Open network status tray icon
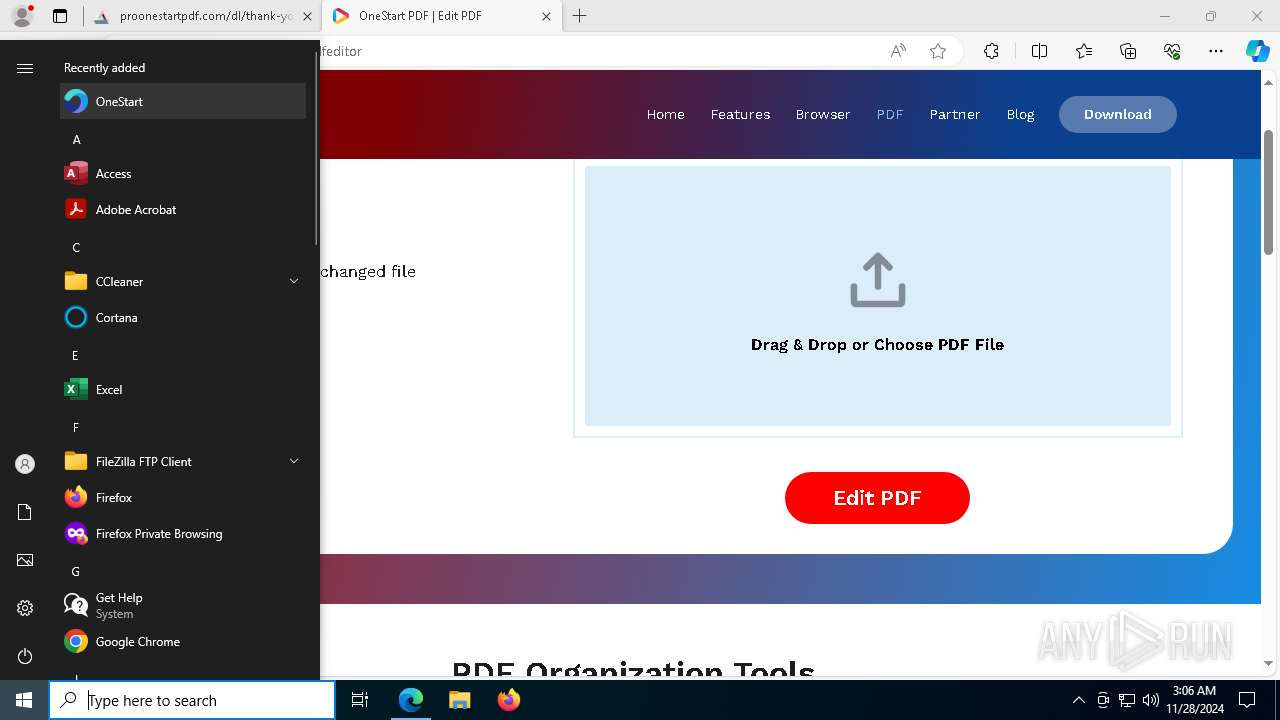The height and width of the screenshot is (720, 1280). tap(1127, 700)
